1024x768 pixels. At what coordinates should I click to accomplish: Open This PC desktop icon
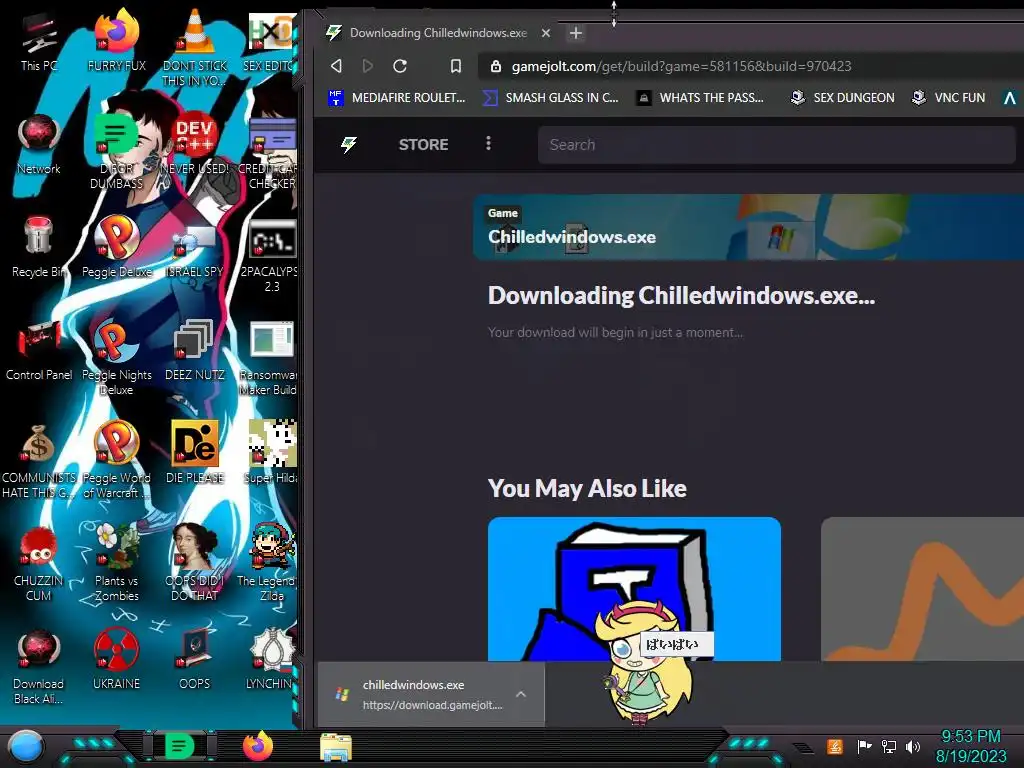pyautogui.click(x=39, y=42)
